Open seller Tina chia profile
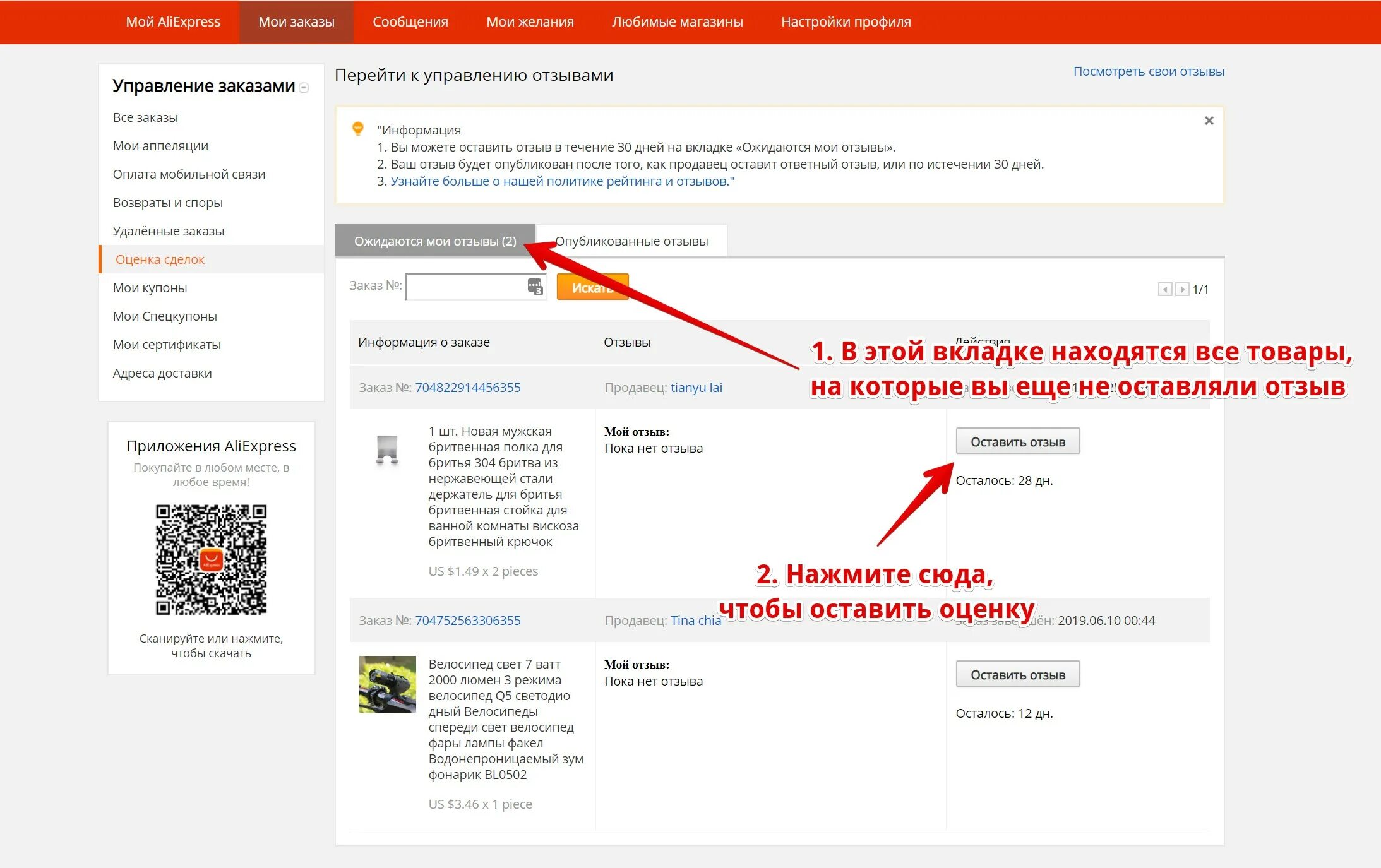The width and height of the screenshot is (1381, 868). 696,621
